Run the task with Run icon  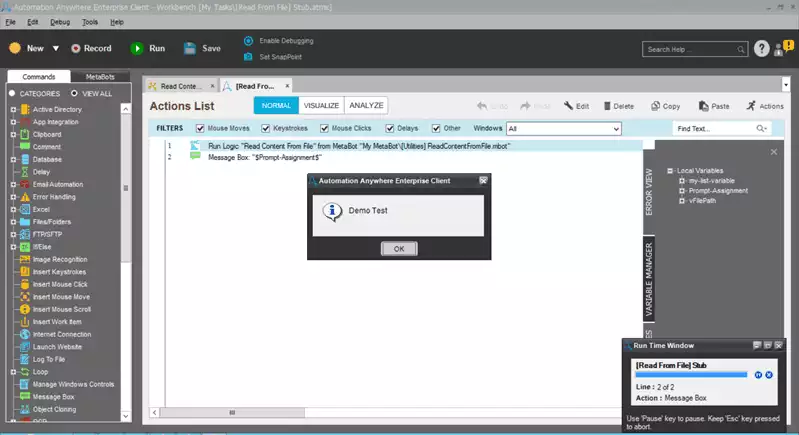click(x=137, y=48)
